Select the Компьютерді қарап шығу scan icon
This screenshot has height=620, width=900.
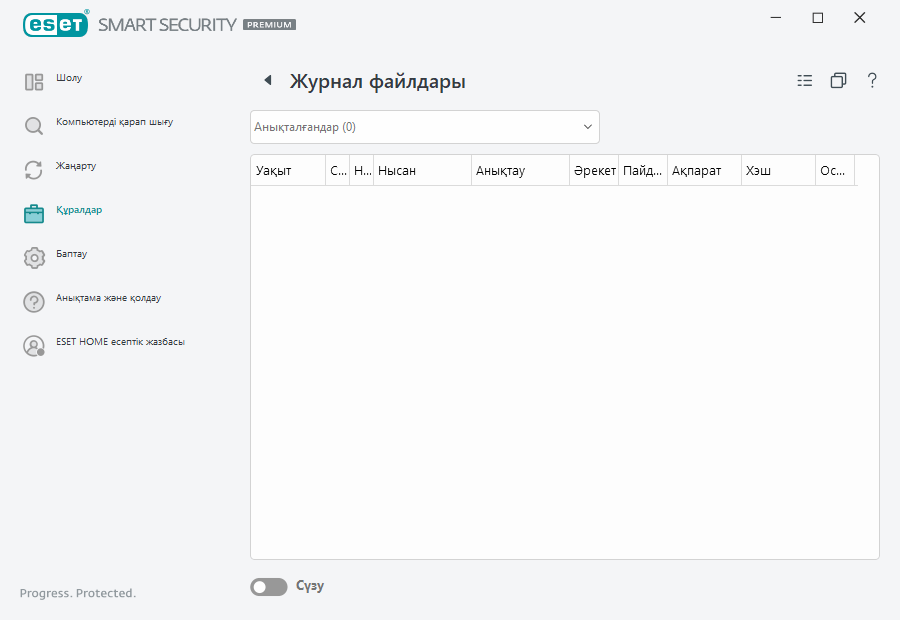33,126
